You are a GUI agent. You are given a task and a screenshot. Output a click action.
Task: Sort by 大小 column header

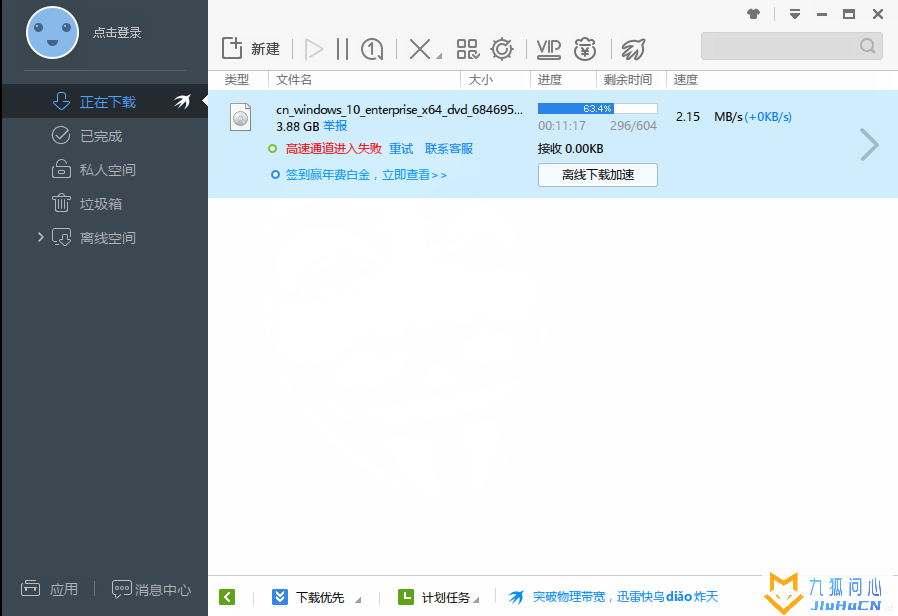click(480, 80)
